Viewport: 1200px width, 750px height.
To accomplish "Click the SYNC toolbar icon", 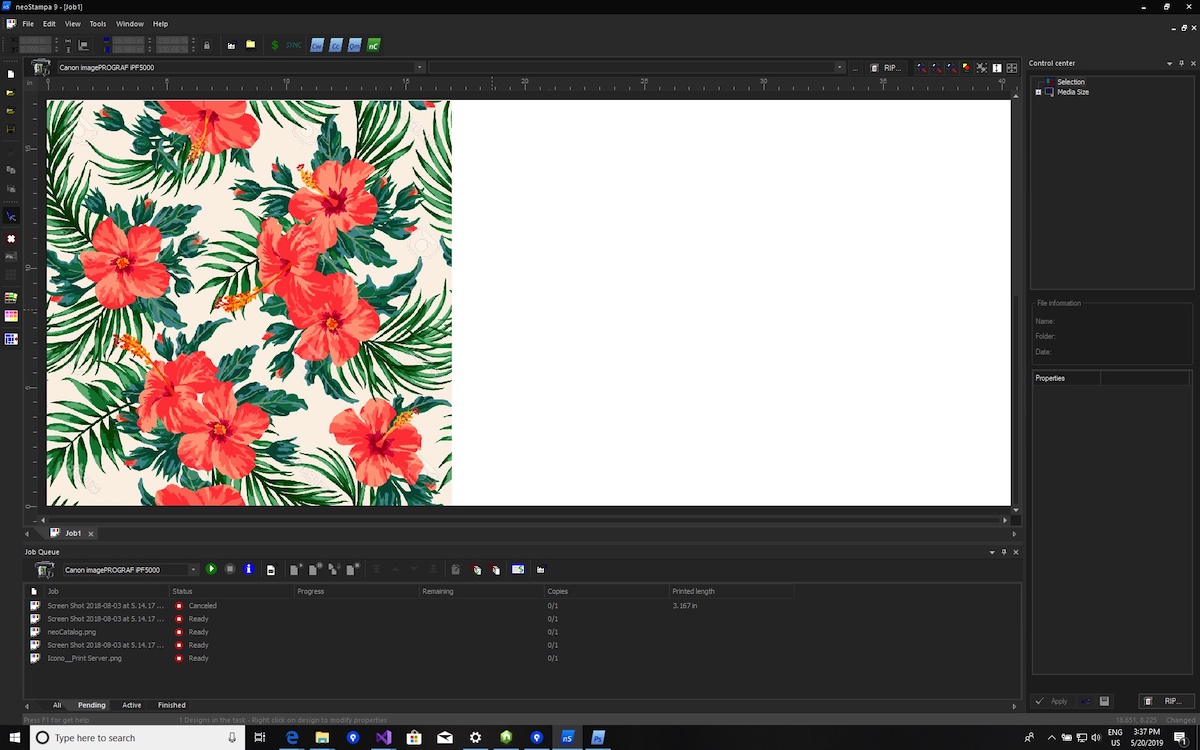I will click(293, 45).
